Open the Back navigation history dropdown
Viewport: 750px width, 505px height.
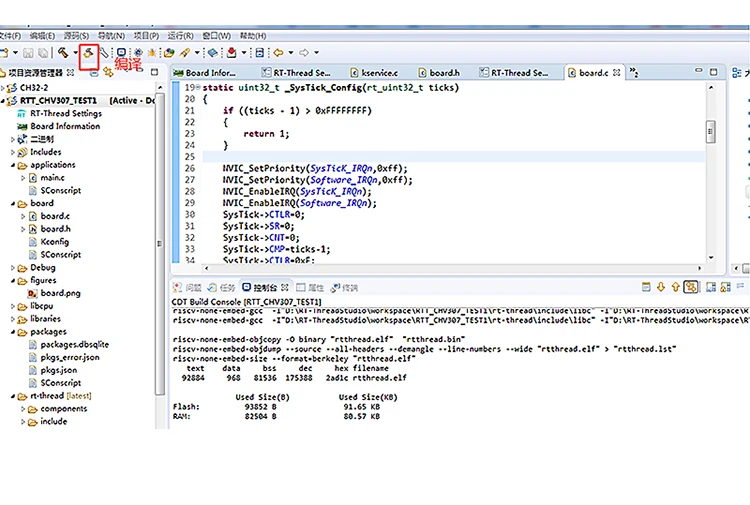pyautogui.click(x=290, y=53)
